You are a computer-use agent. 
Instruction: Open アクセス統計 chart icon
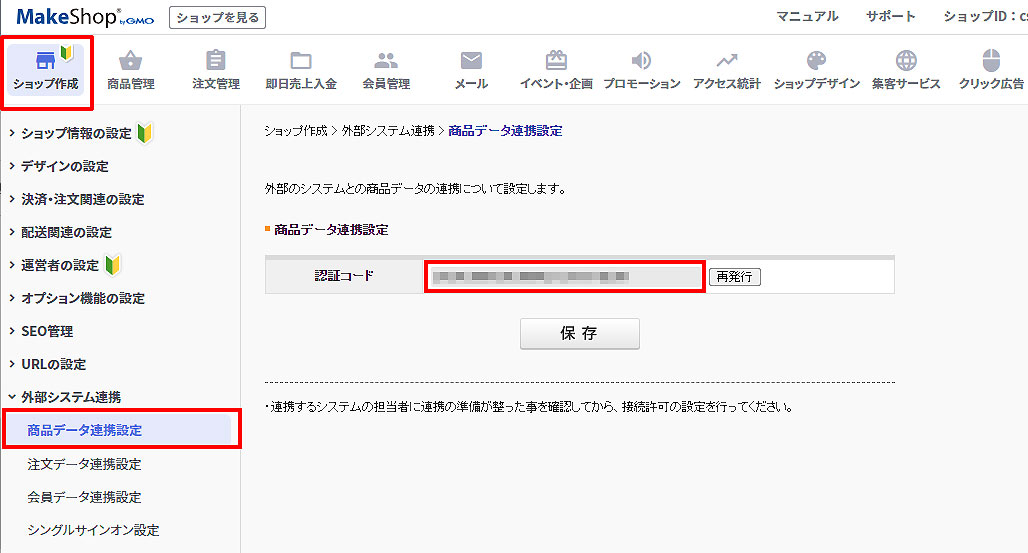click(x=727, y=60)
